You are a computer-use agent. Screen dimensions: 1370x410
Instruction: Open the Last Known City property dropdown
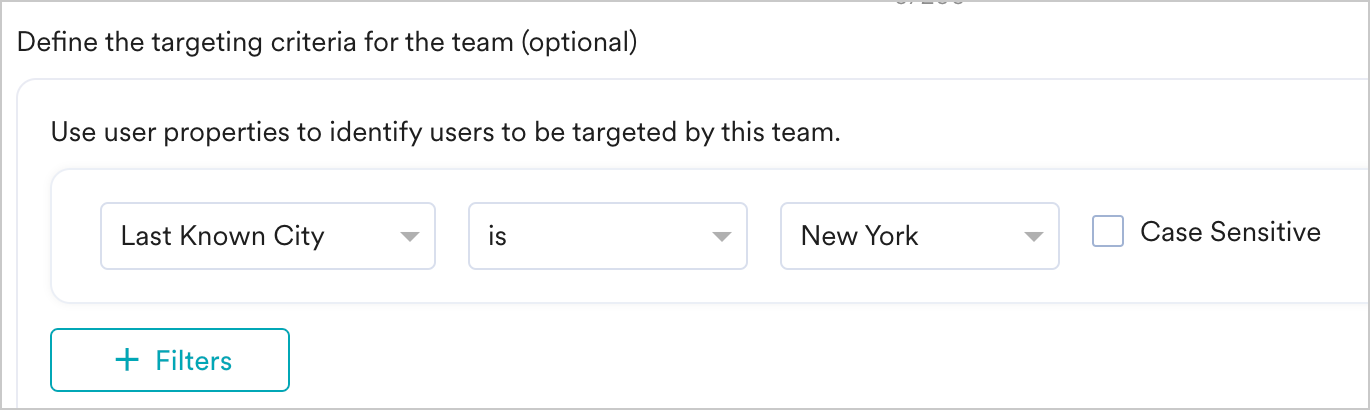267,237
